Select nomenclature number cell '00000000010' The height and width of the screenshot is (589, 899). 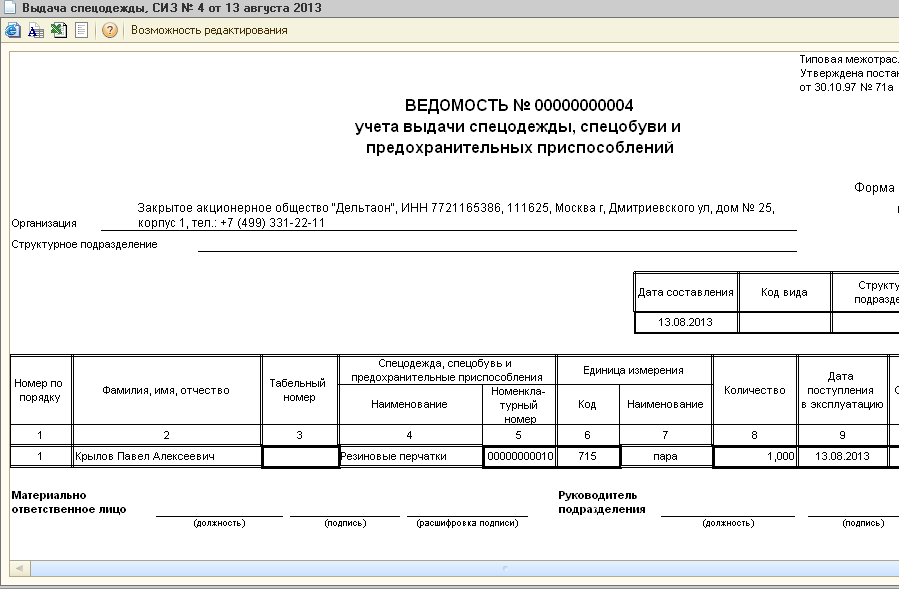pyautogui.click(x=519, y=457)
